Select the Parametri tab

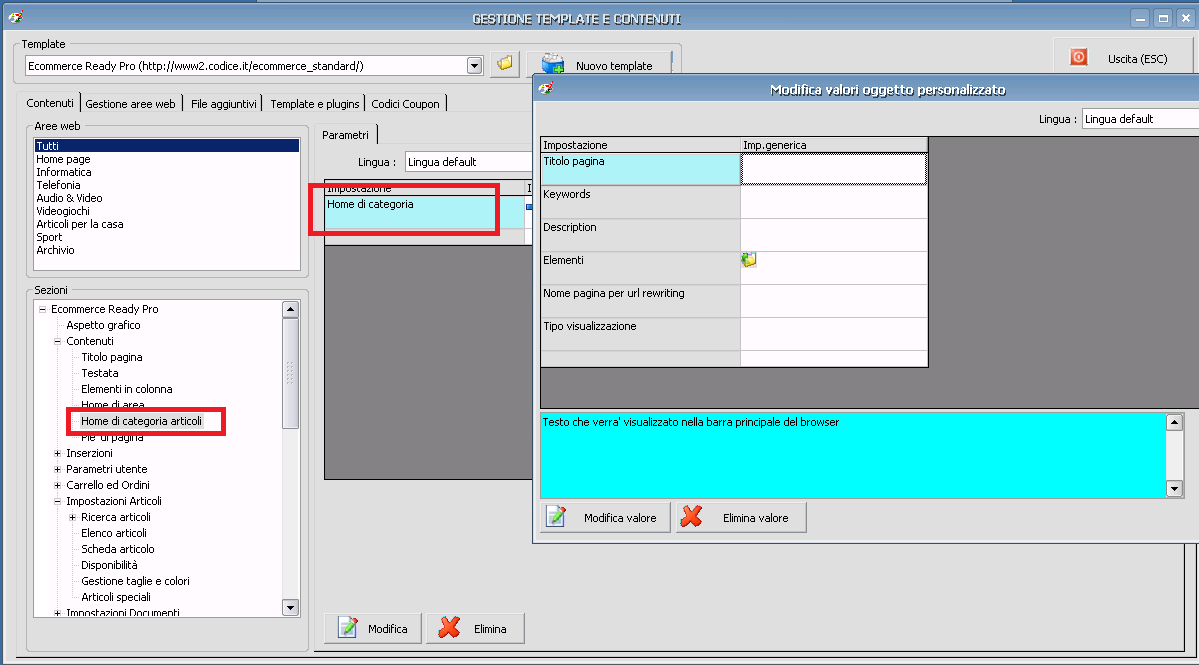[x=345, y=135]
